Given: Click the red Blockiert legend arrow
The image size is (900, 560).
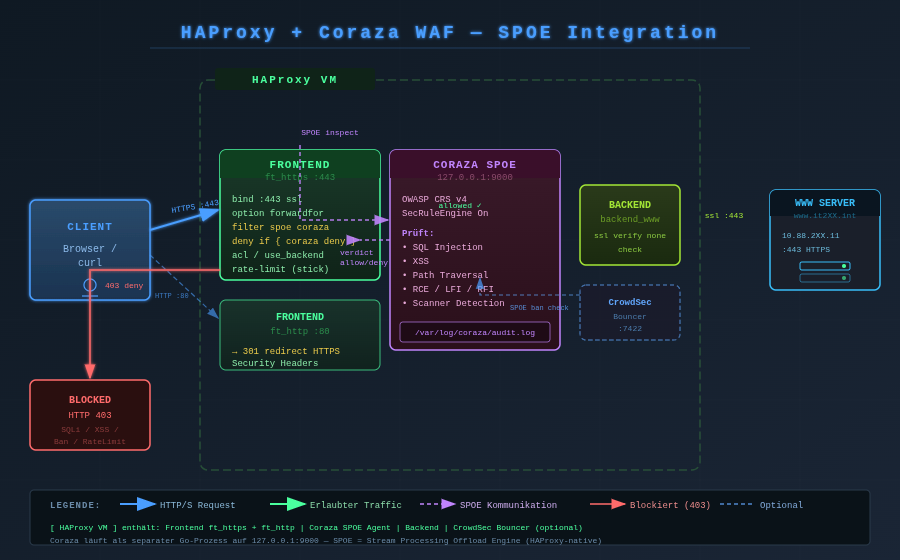Looking at the screenshot, I should [608, 504].
